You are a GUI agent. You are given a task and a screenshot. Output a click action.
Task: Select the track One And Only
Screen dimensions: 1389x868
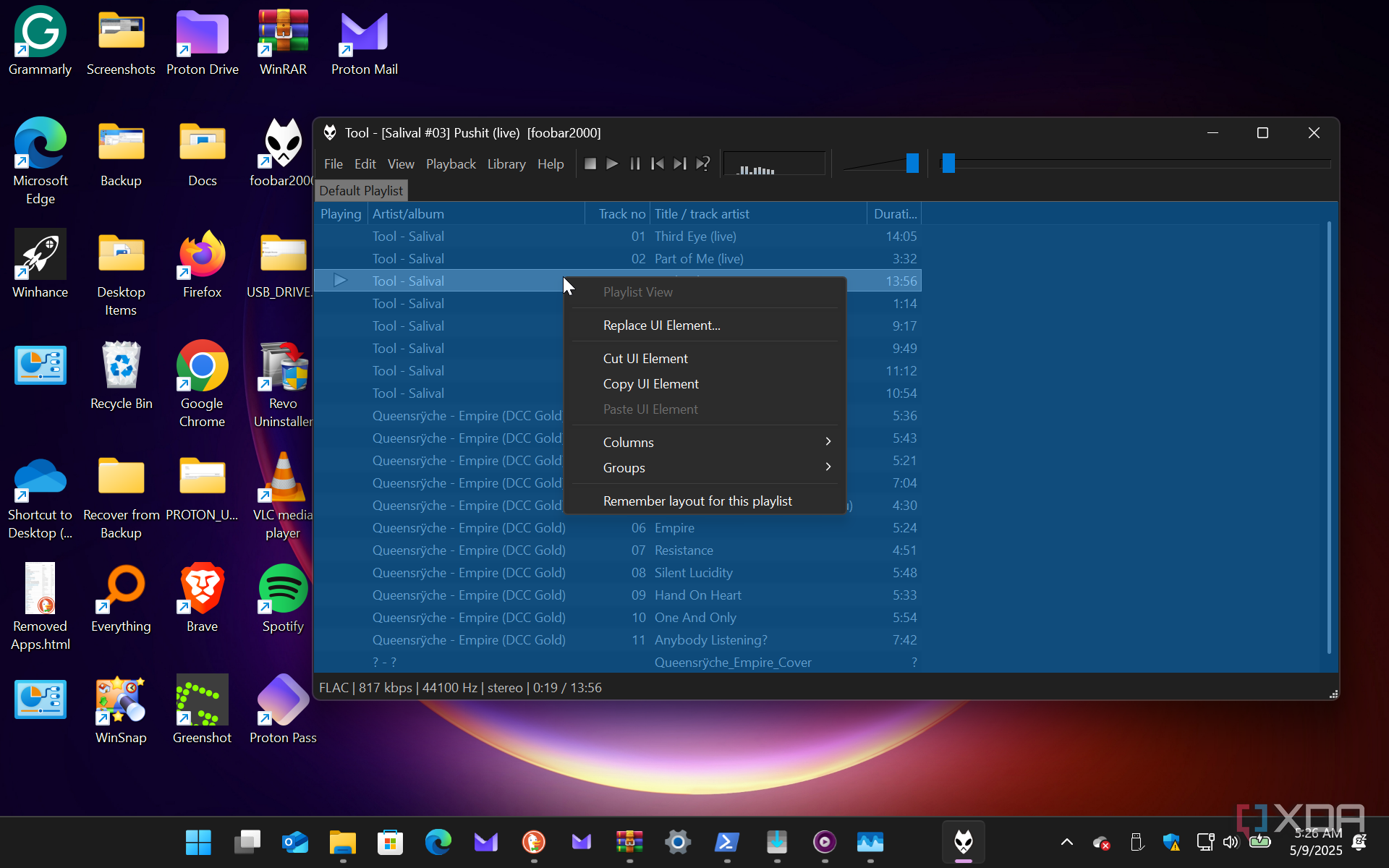pos(618,618)
